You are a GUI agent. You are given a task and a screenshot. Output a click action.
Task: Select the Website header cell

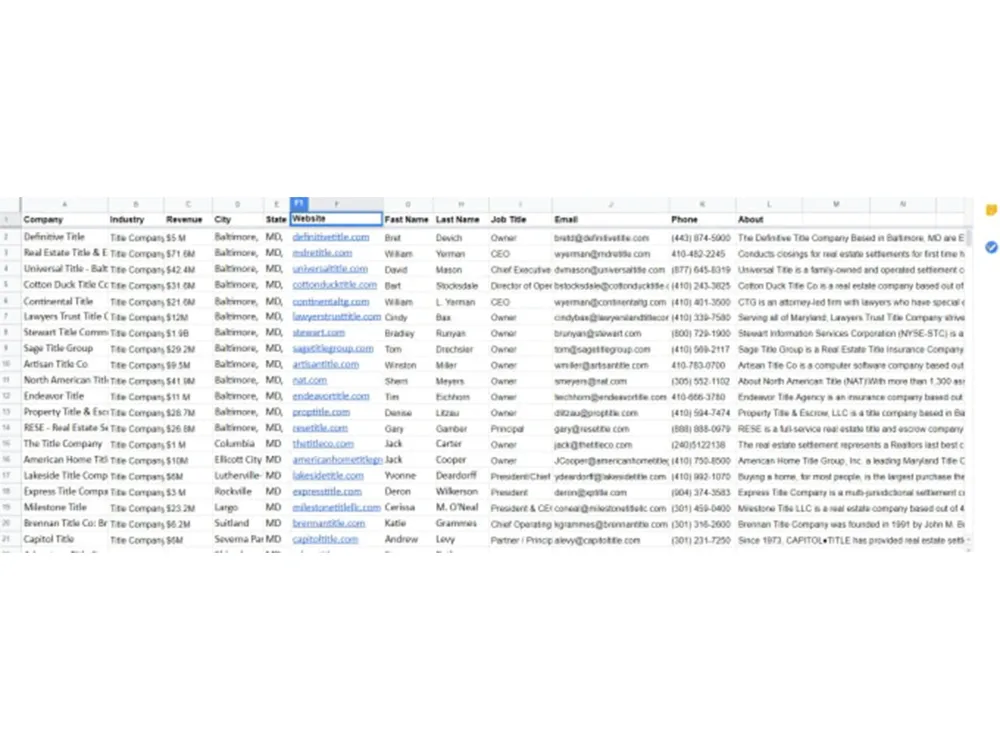point(336,219)
